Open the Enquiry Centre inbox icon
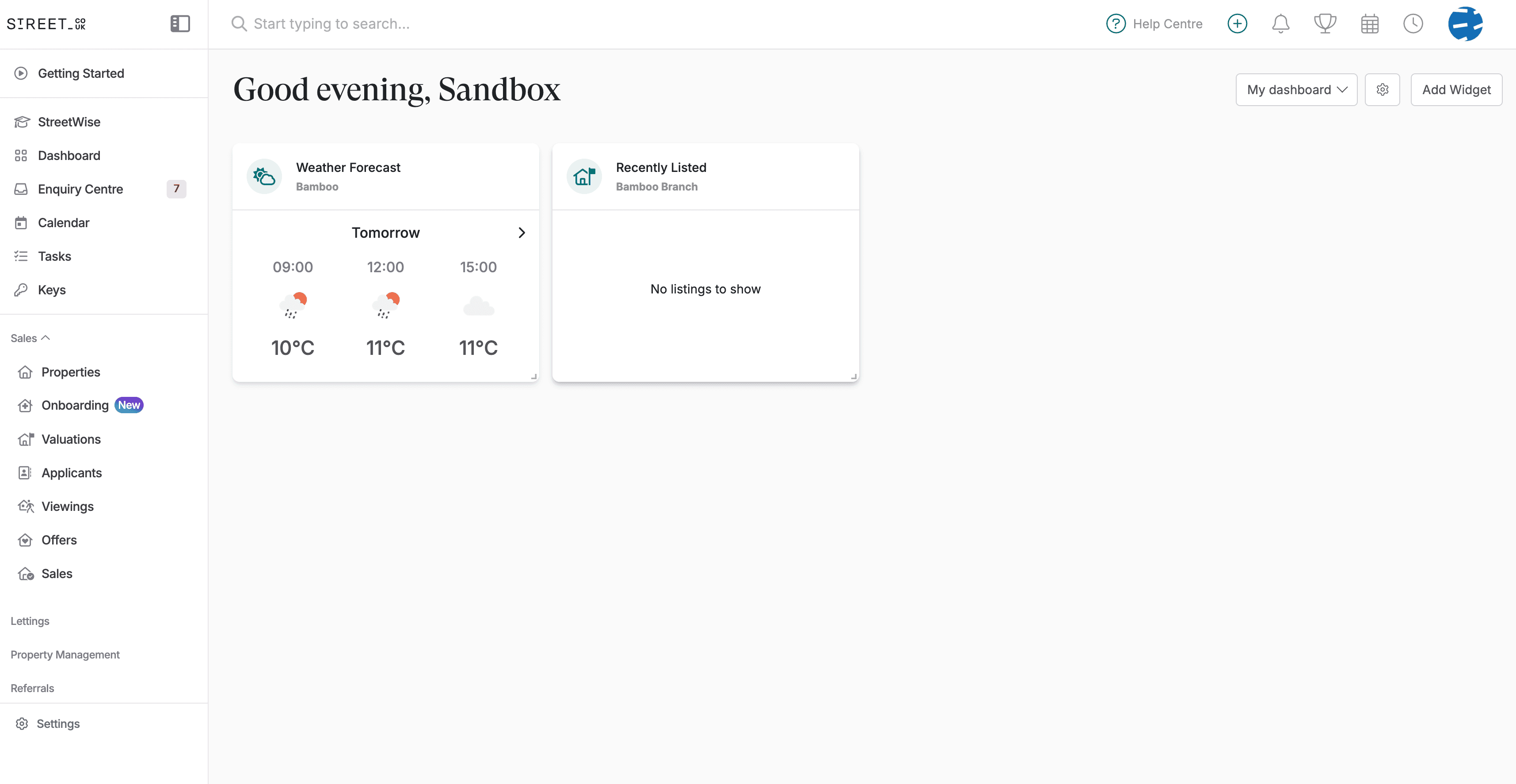The height and width of the screenshot is (784, 1516). (x=21, y=189)
